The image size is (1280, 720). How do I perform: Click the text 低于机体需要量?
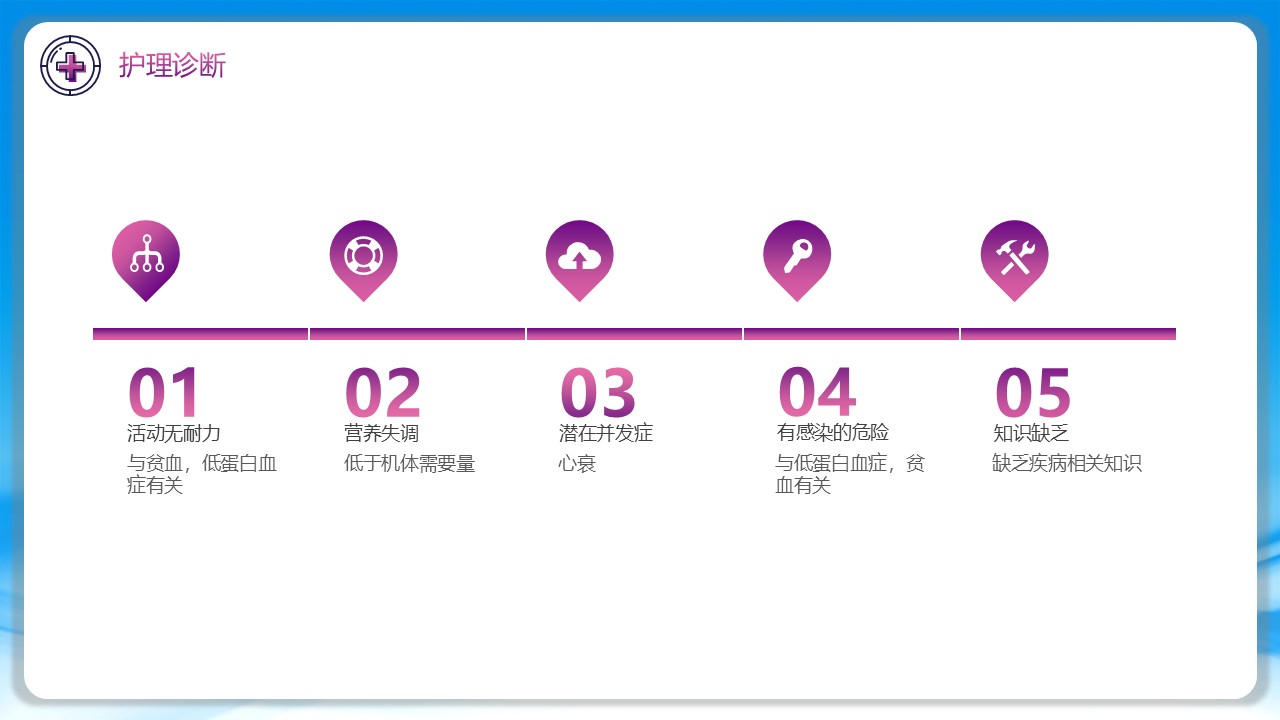tap(409, 464)
